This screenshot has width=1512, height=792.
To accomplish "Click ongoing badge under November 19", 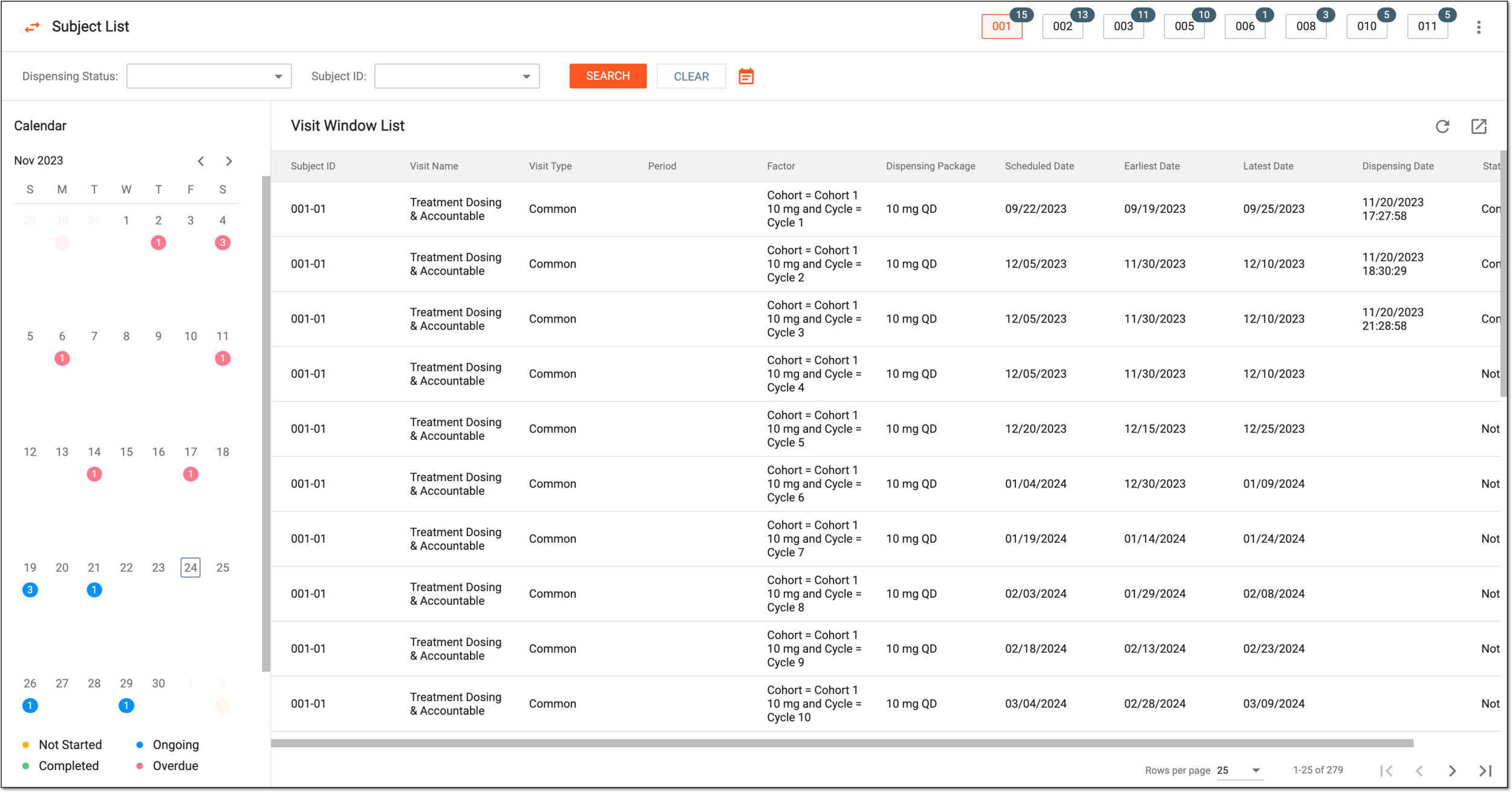I will click(30, 589).
